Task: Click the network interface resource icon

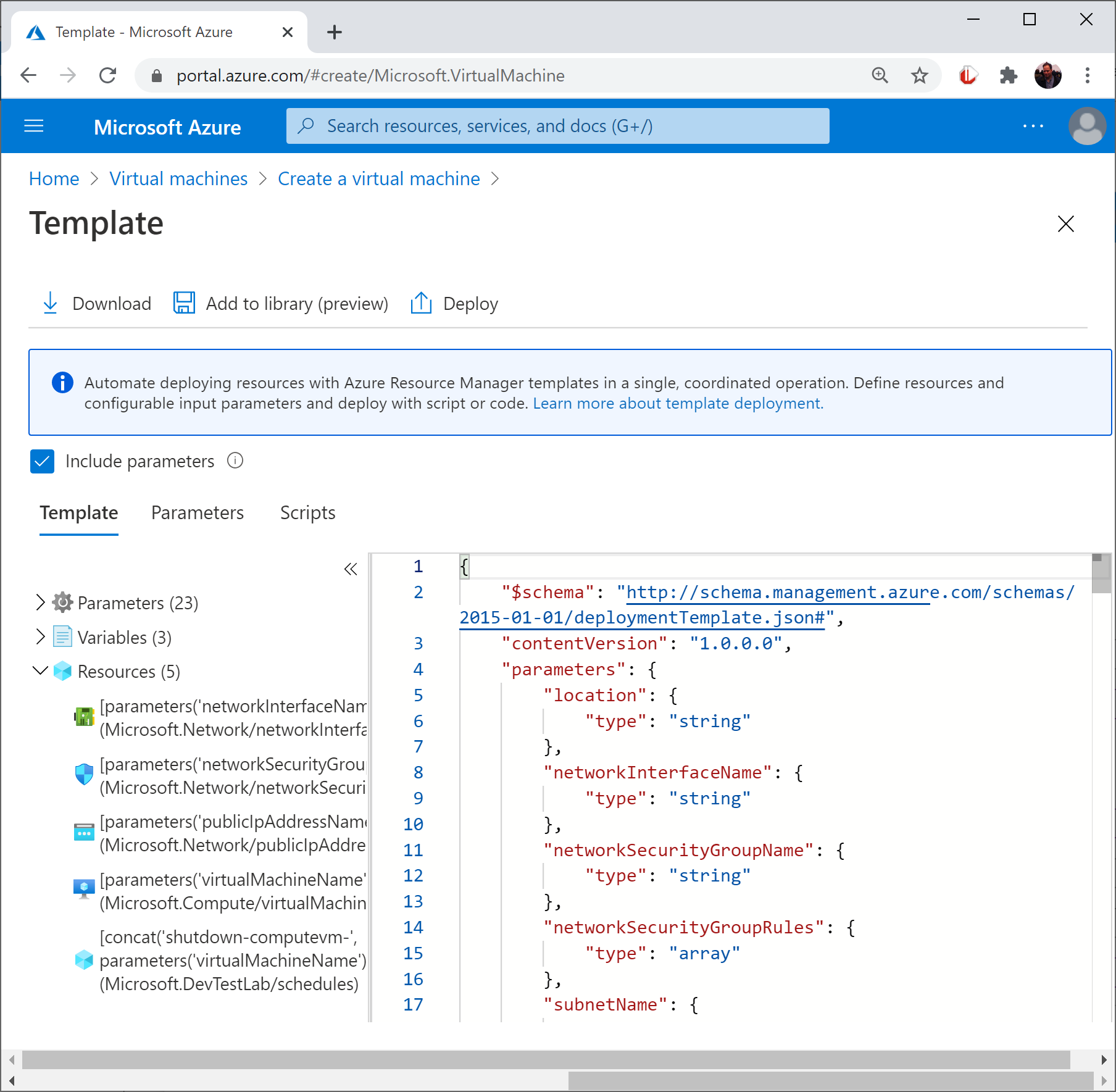Action: click(84, 716)
